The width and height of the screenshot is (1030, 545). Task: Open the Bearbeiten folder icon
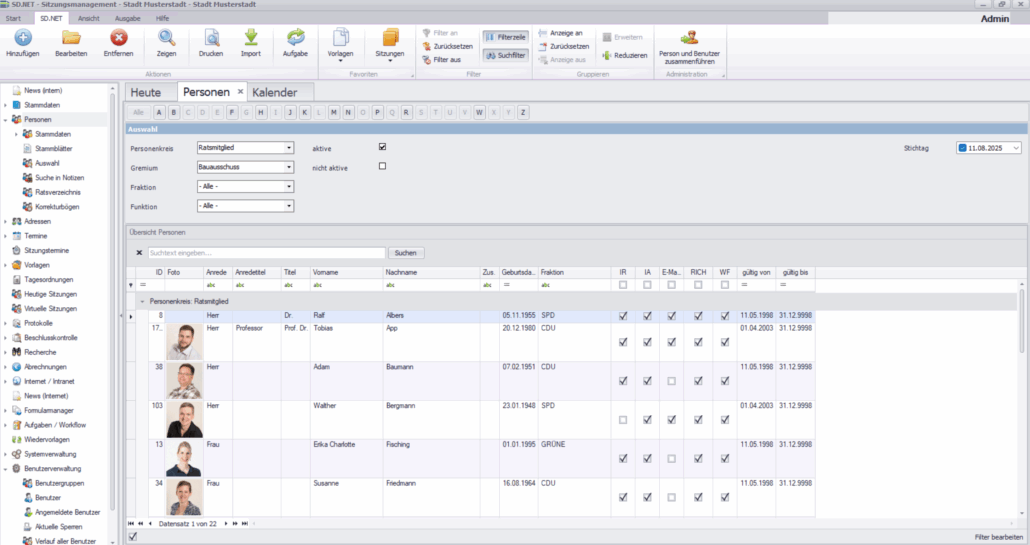coord(71,39)
